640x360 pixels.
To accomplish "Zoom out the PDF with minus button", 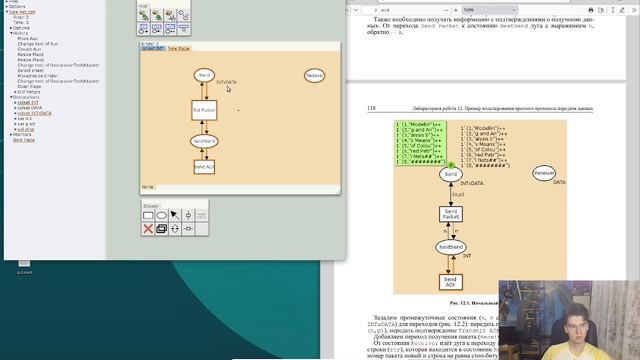I will click(x=446, y=10).
